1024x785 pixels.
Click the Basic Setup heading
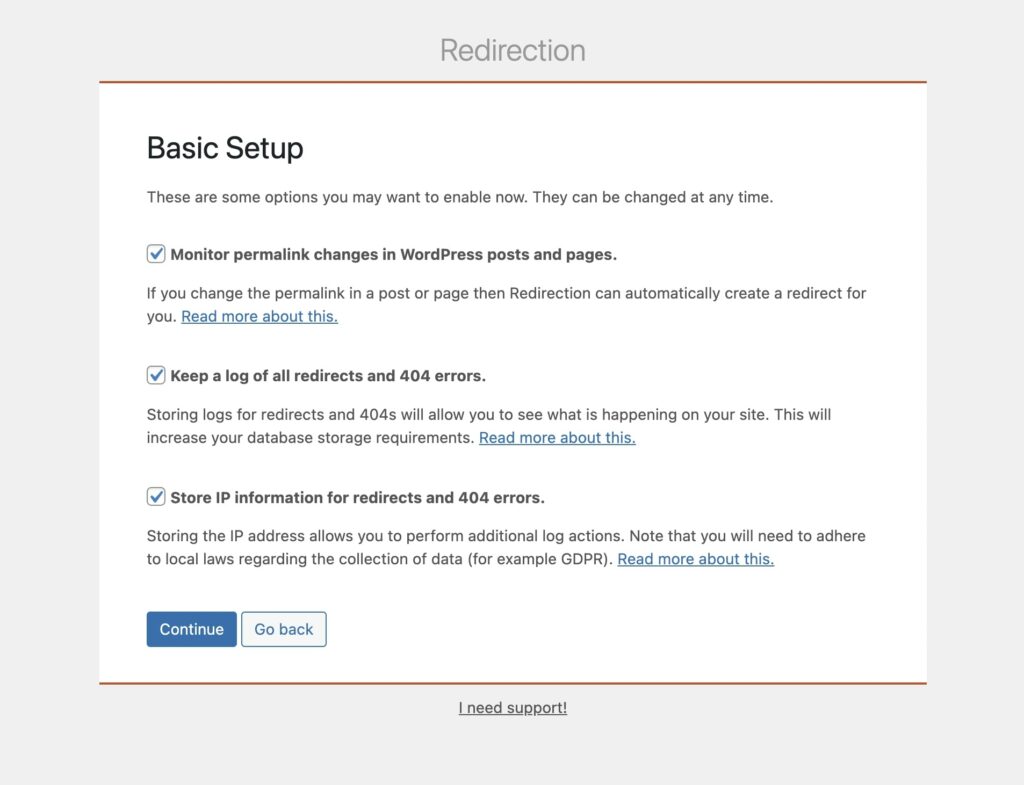(225, 148)
